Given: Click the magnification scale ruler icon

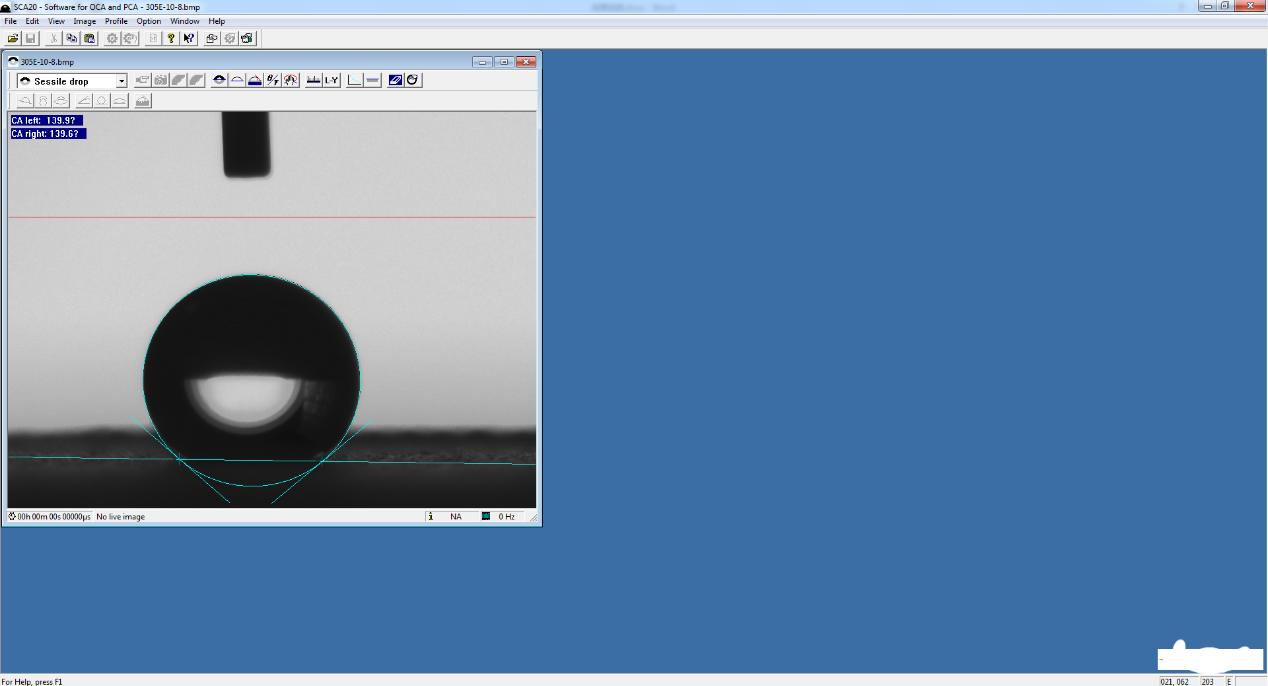Looking at the screenshot, I should point(313,80).
